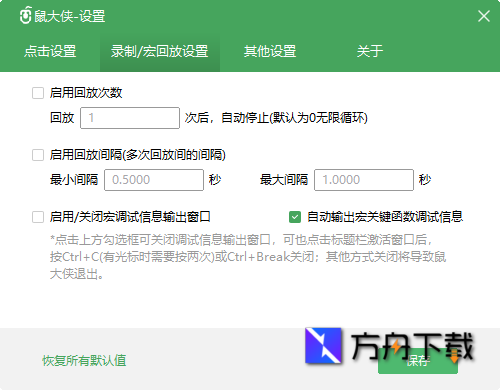
Task: Focus the 最大间隔 seconds field
Action: 364,180
